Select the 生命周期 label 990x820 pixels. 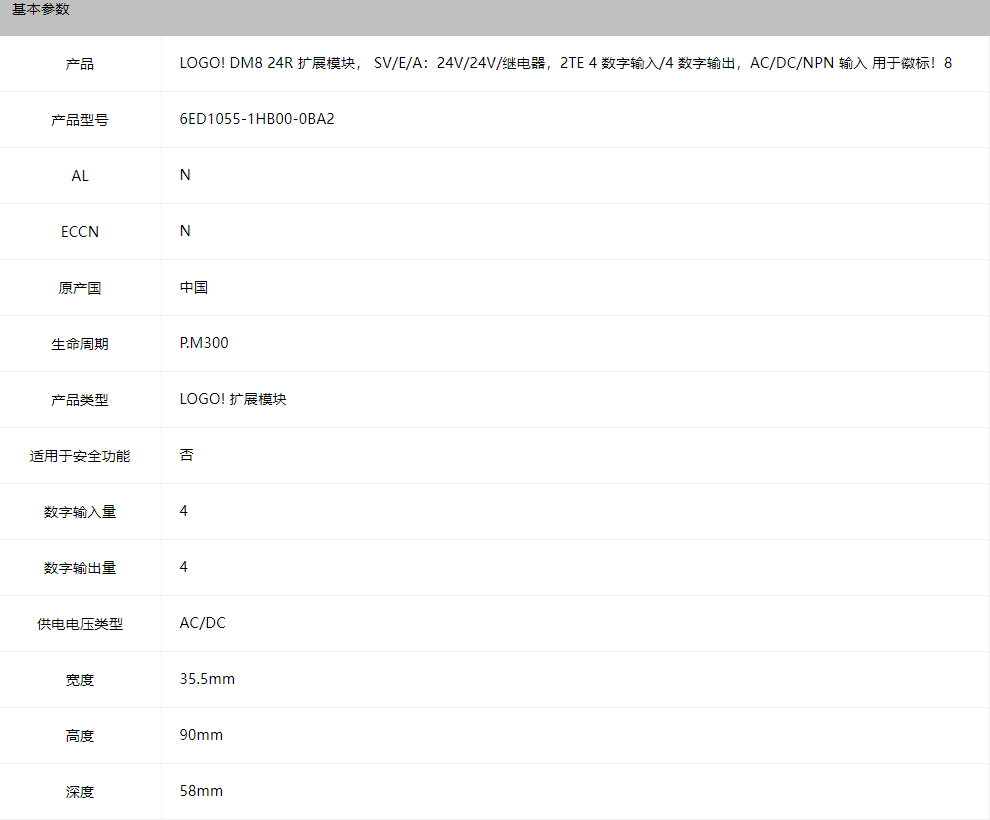click(80, 344)
